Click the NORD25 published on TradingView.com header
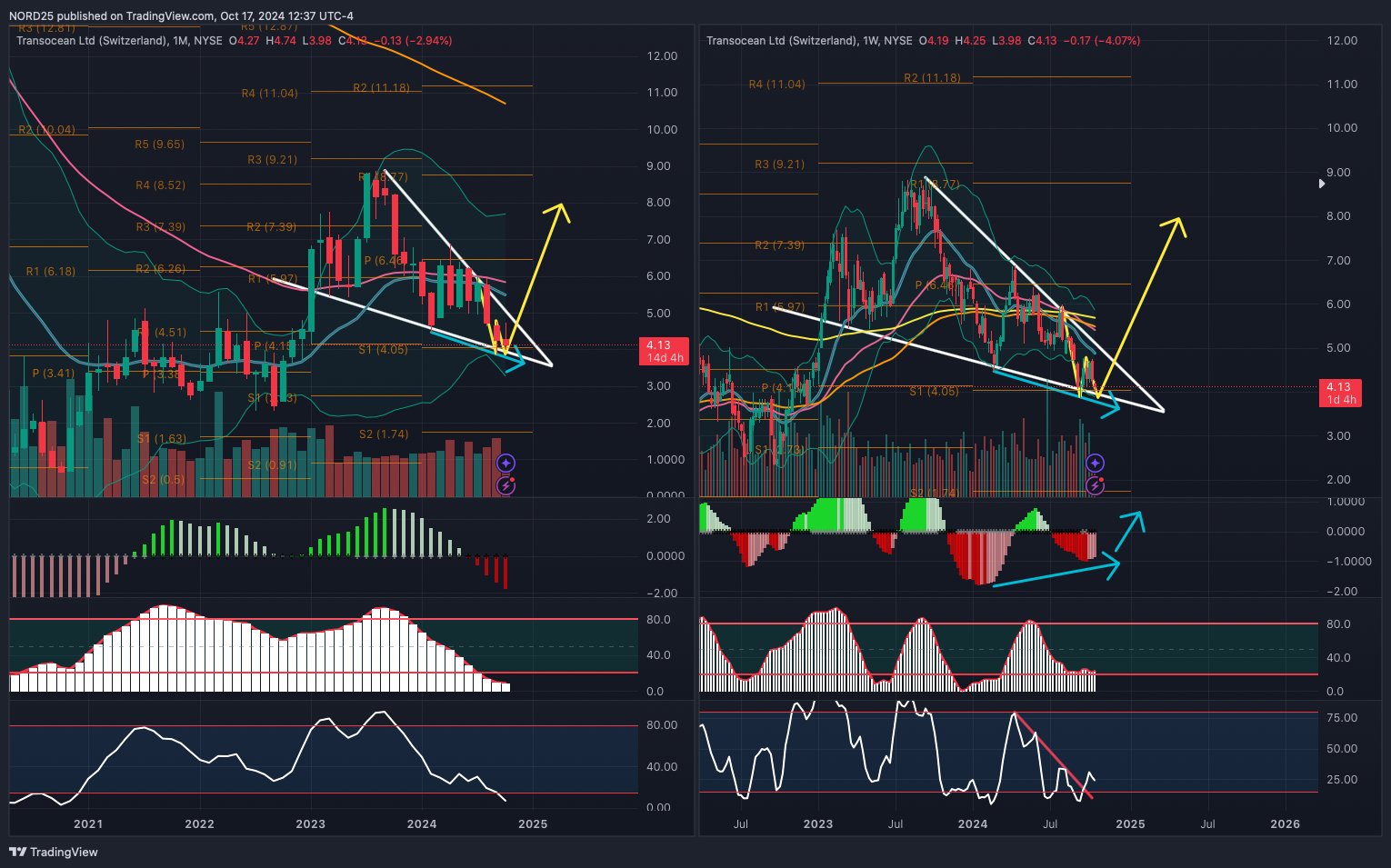1391x868 pixels. (181, 15)
